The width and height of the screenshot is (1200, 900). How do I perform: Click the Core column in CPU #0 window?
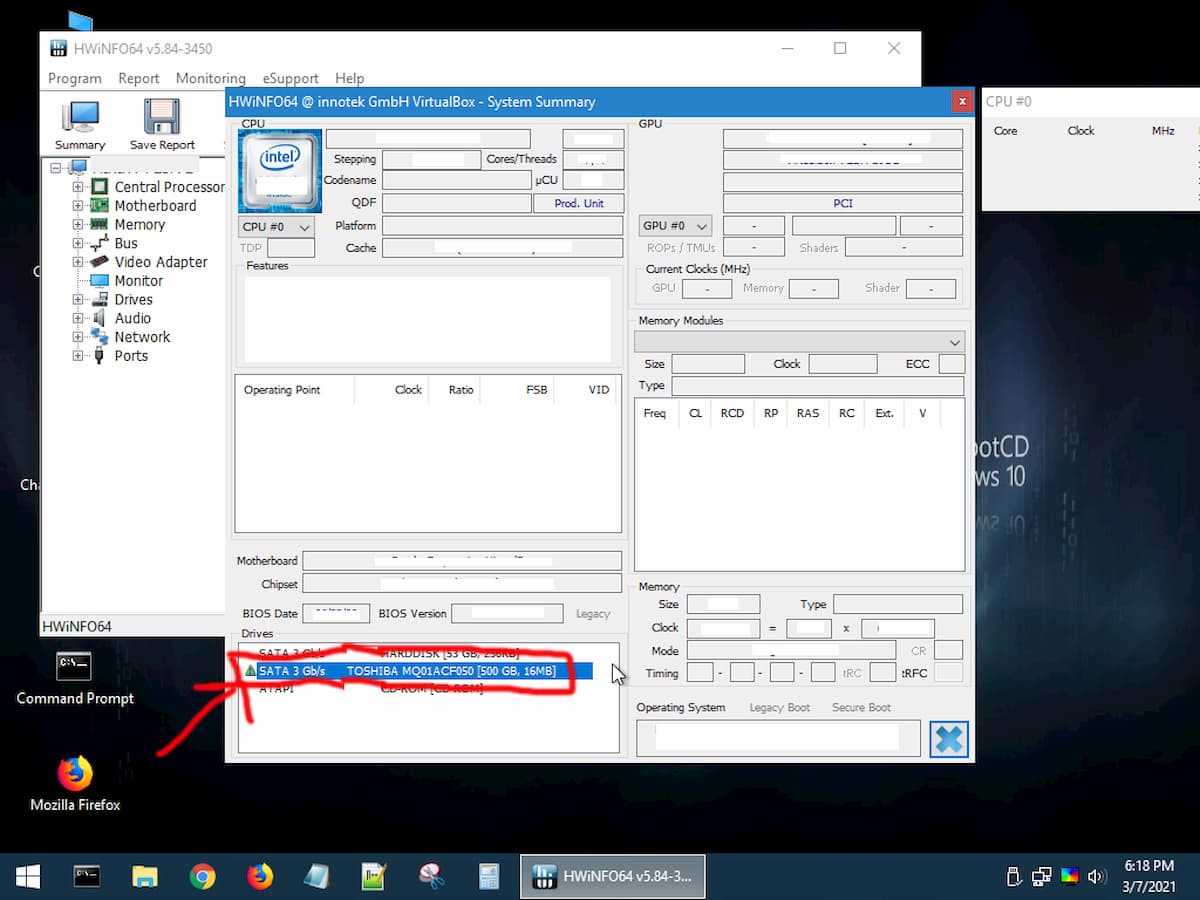tap(1005, 131)
